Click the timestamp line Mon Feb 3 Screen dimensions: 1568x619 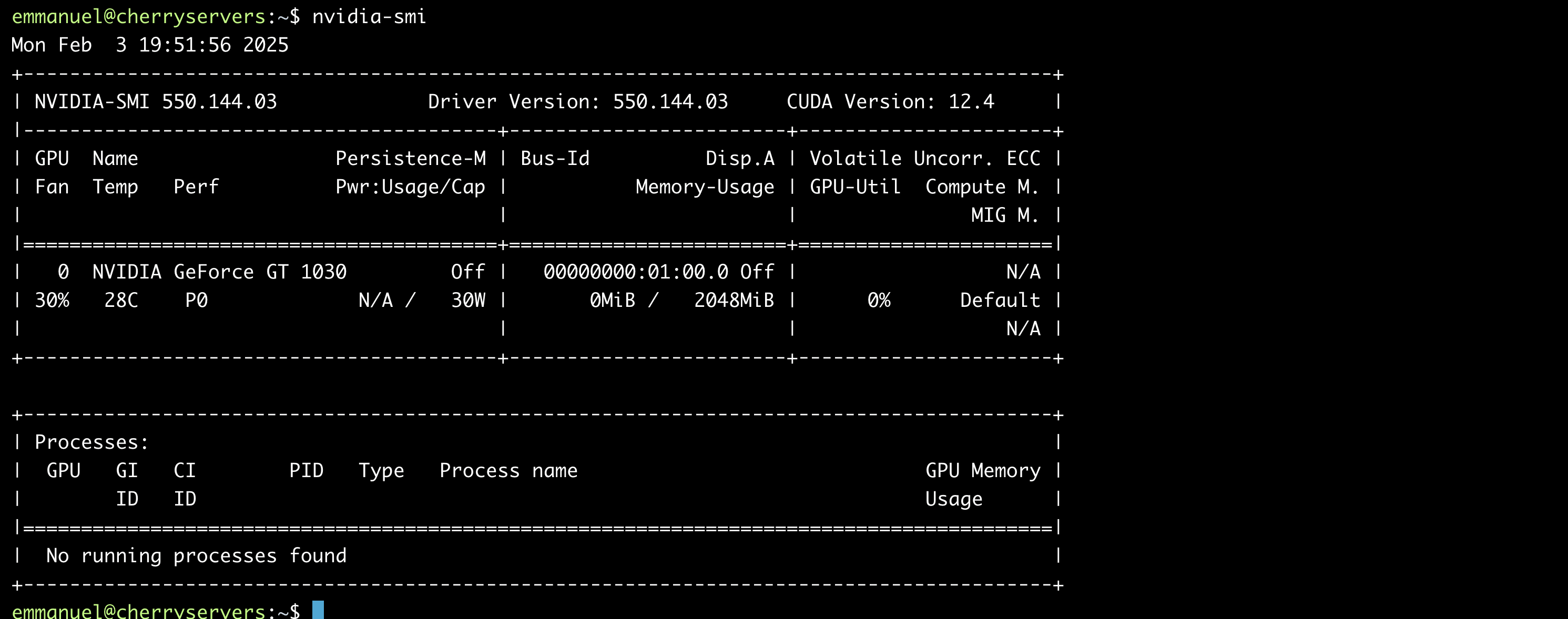[150, 45]
